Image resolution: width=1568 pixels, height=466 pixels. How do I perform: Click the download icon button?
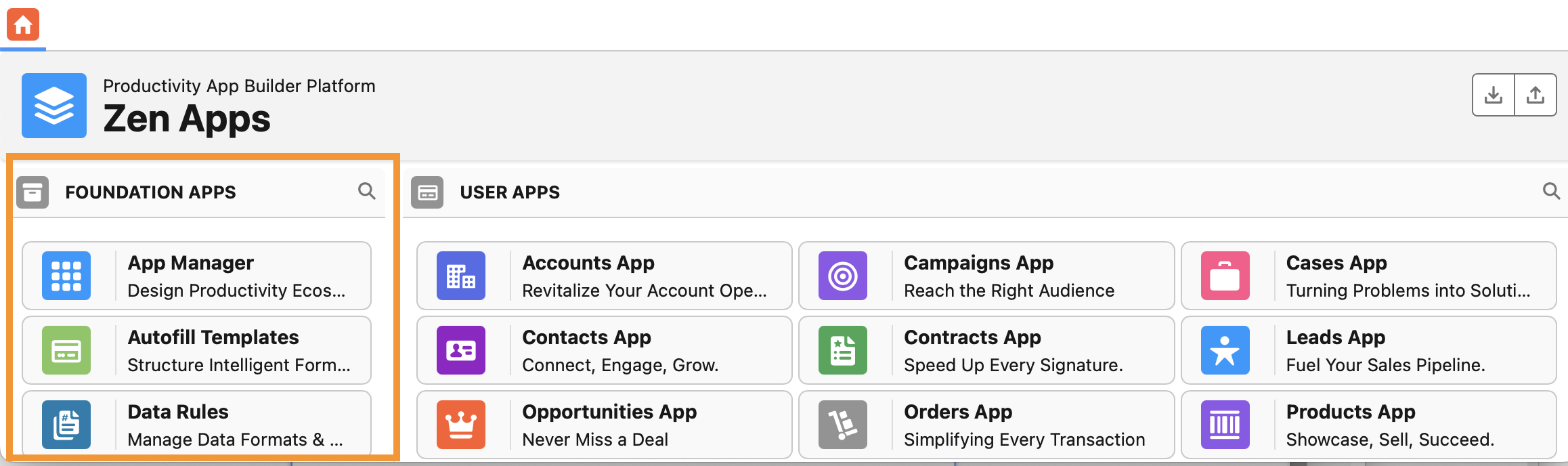pos(1493,96)
